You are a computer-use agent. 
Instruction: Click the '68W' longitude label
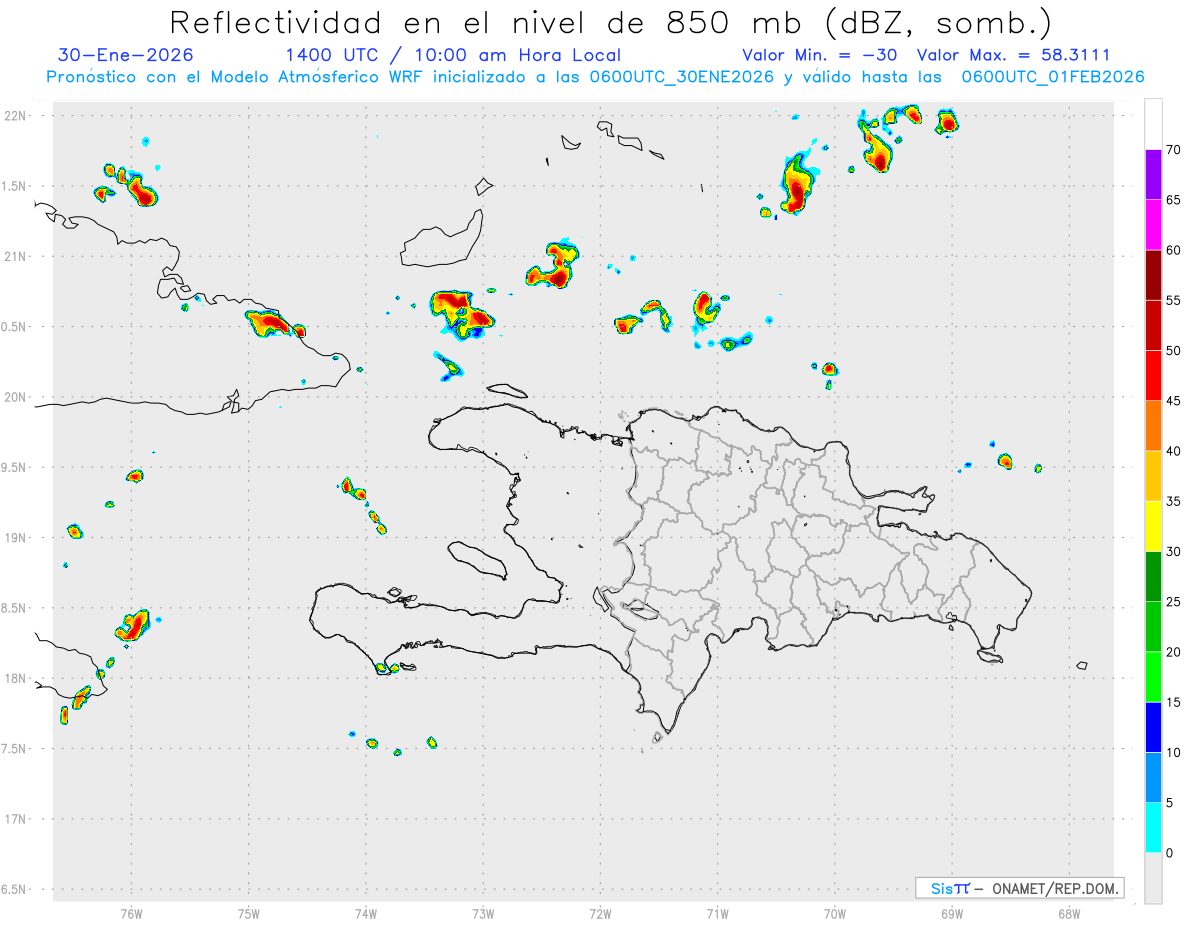[x=1069, y=913]
